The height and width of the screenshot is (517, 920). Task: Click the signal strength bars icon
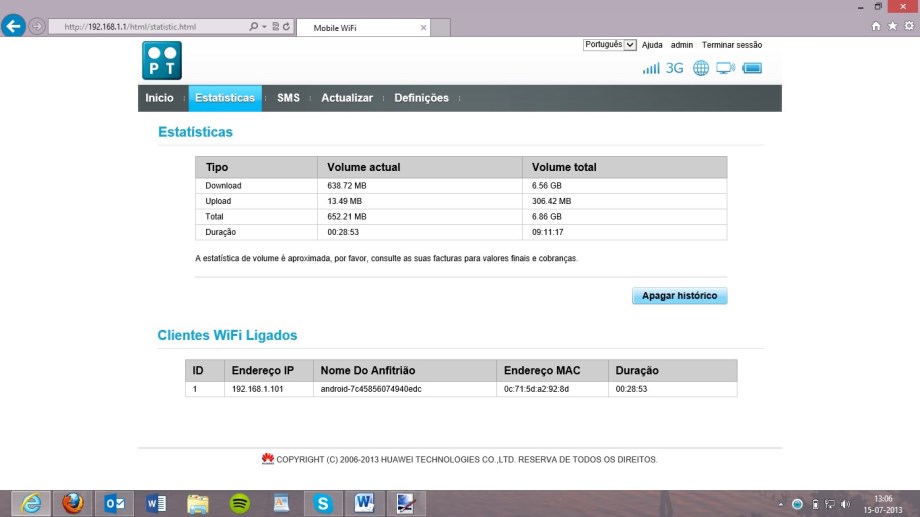(651, 68)
